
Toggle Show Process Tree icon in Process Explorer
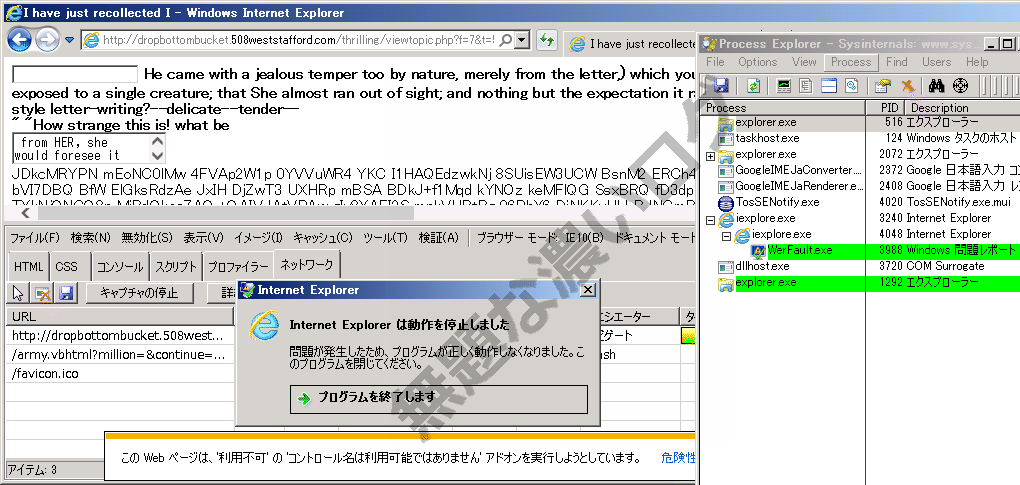tap(805, 85)
